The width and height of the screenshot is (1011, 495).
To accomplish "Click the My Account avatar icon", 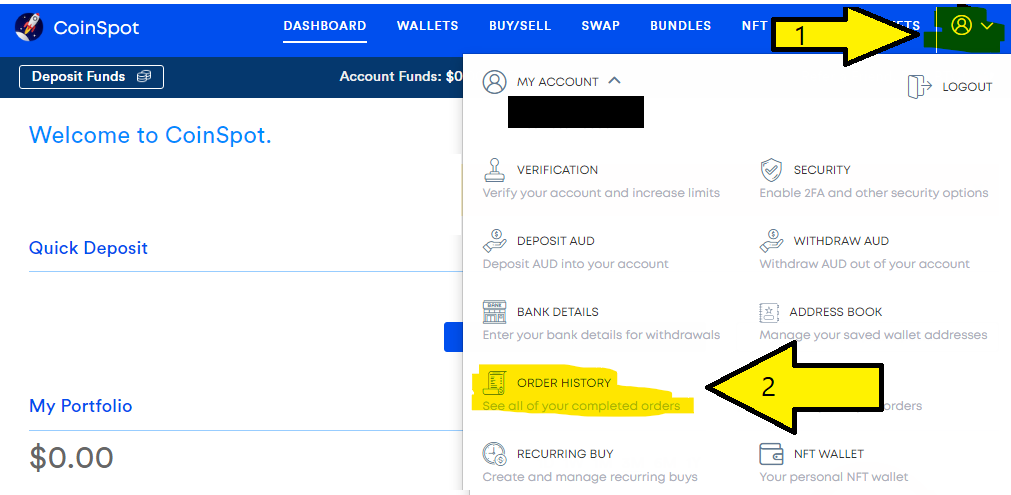I will pos(495,82).
